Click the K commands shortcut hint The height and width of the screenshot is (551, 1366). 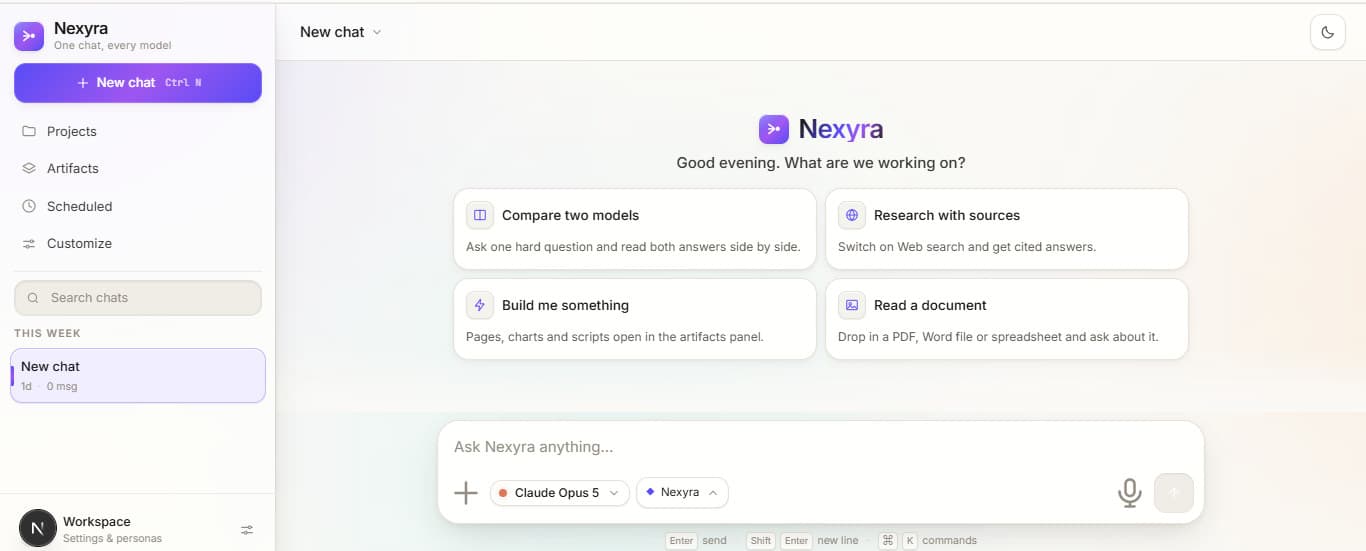(927, 541)
